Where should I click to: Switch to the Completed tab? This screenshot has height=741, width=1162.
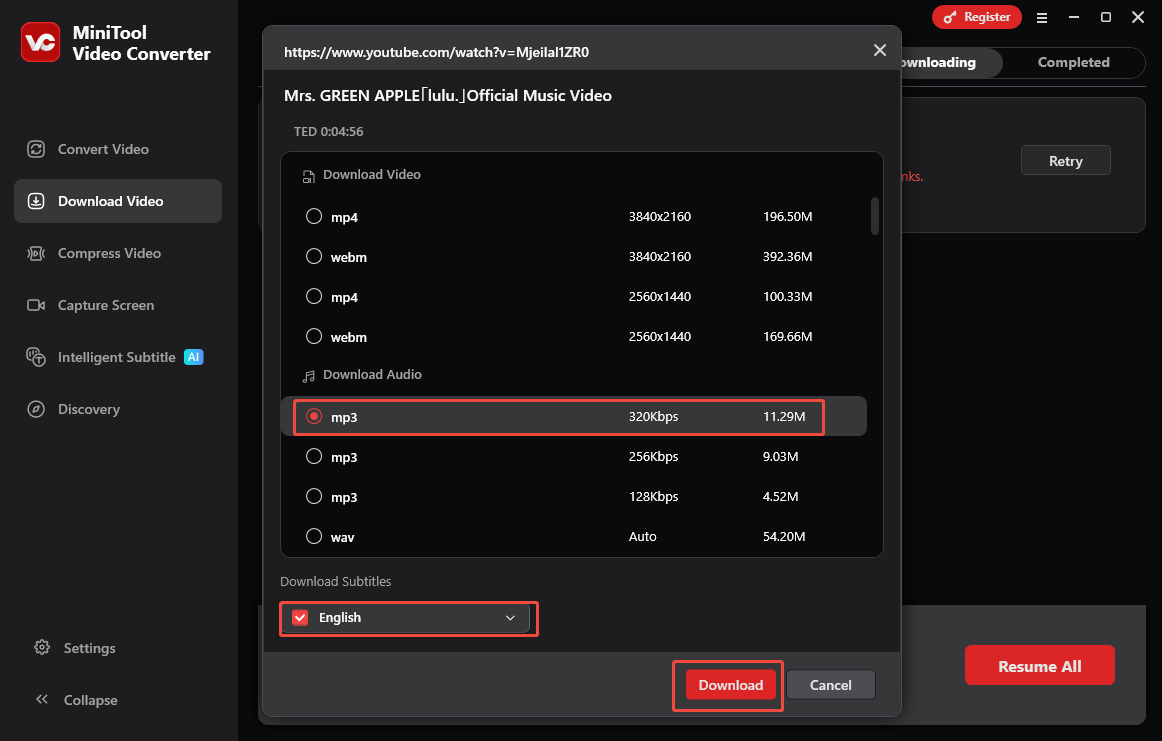point(1073,62)
